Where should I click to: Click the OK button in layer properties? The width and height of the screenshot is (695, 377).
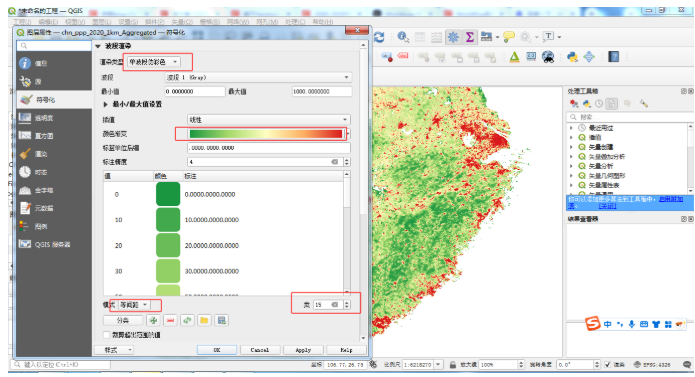click(x=217, y=350)
